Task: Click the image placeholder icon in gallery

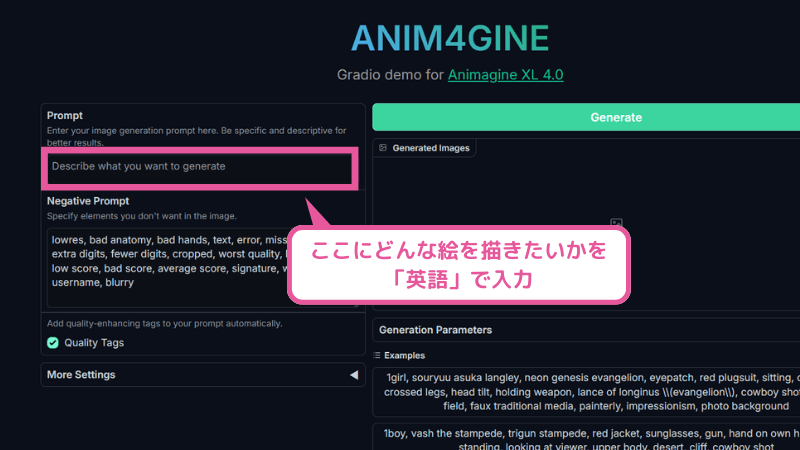Action: click(x=616, y=223)
